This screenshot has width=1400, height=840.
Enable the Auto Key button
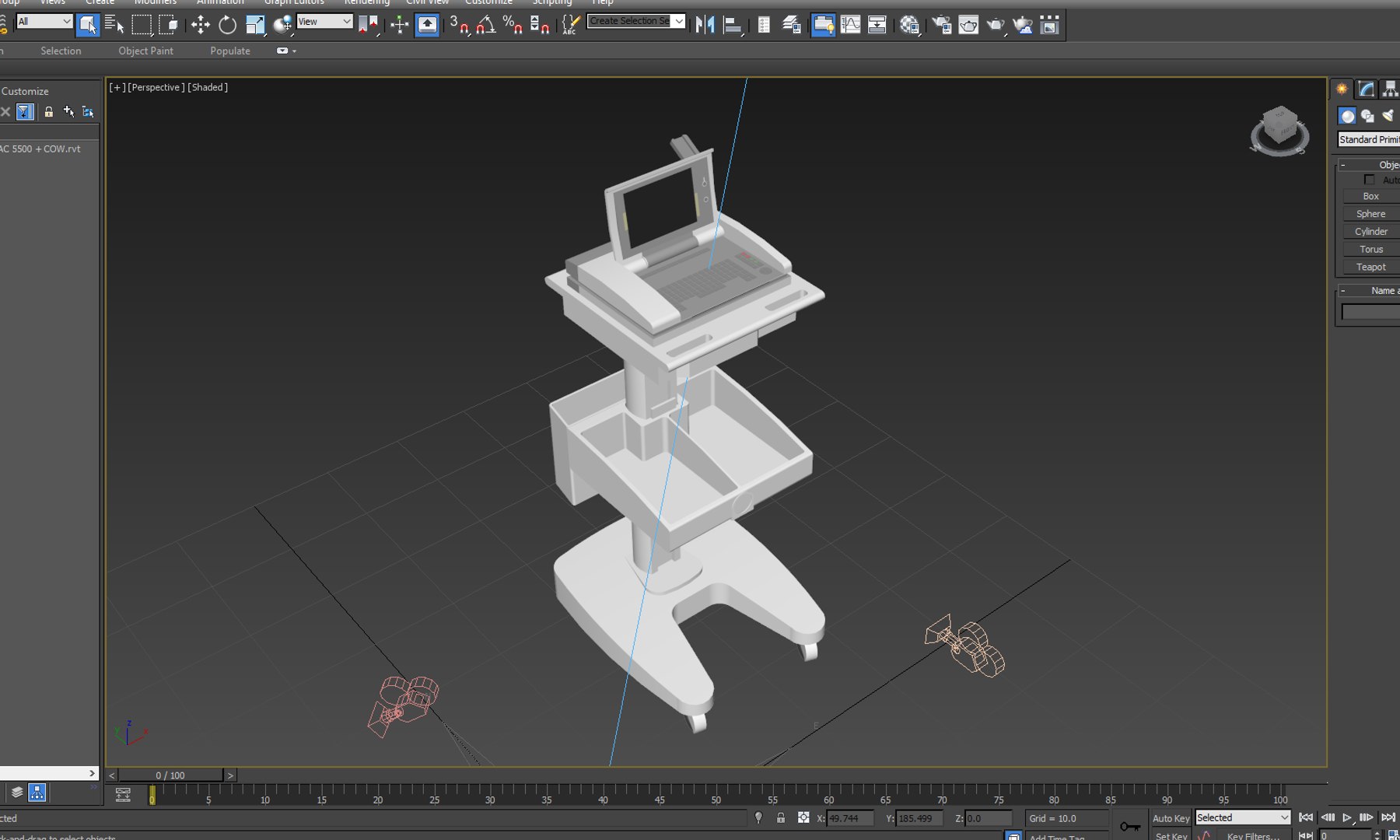coord(1171,818)
